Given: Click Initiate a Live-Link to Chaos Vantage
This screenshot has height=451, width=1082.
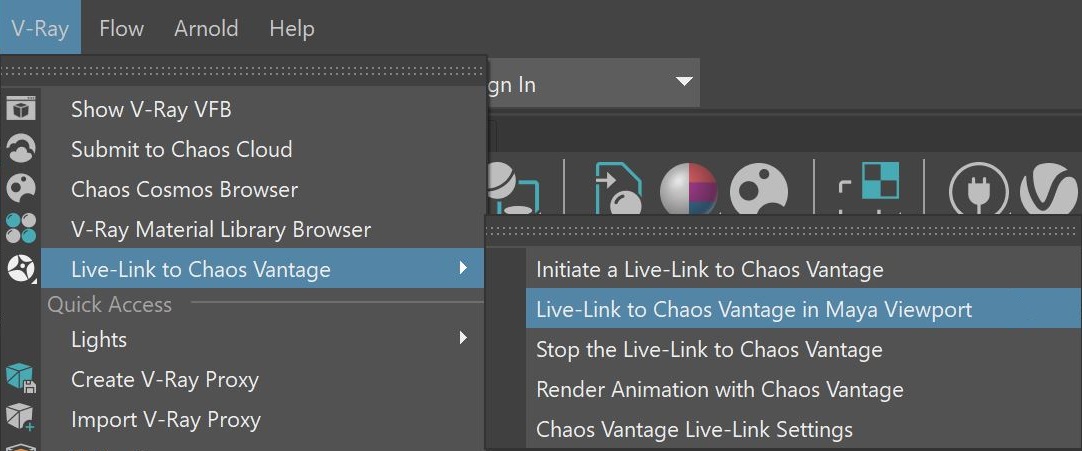Looking at the screenshot, I should [803, 269].
